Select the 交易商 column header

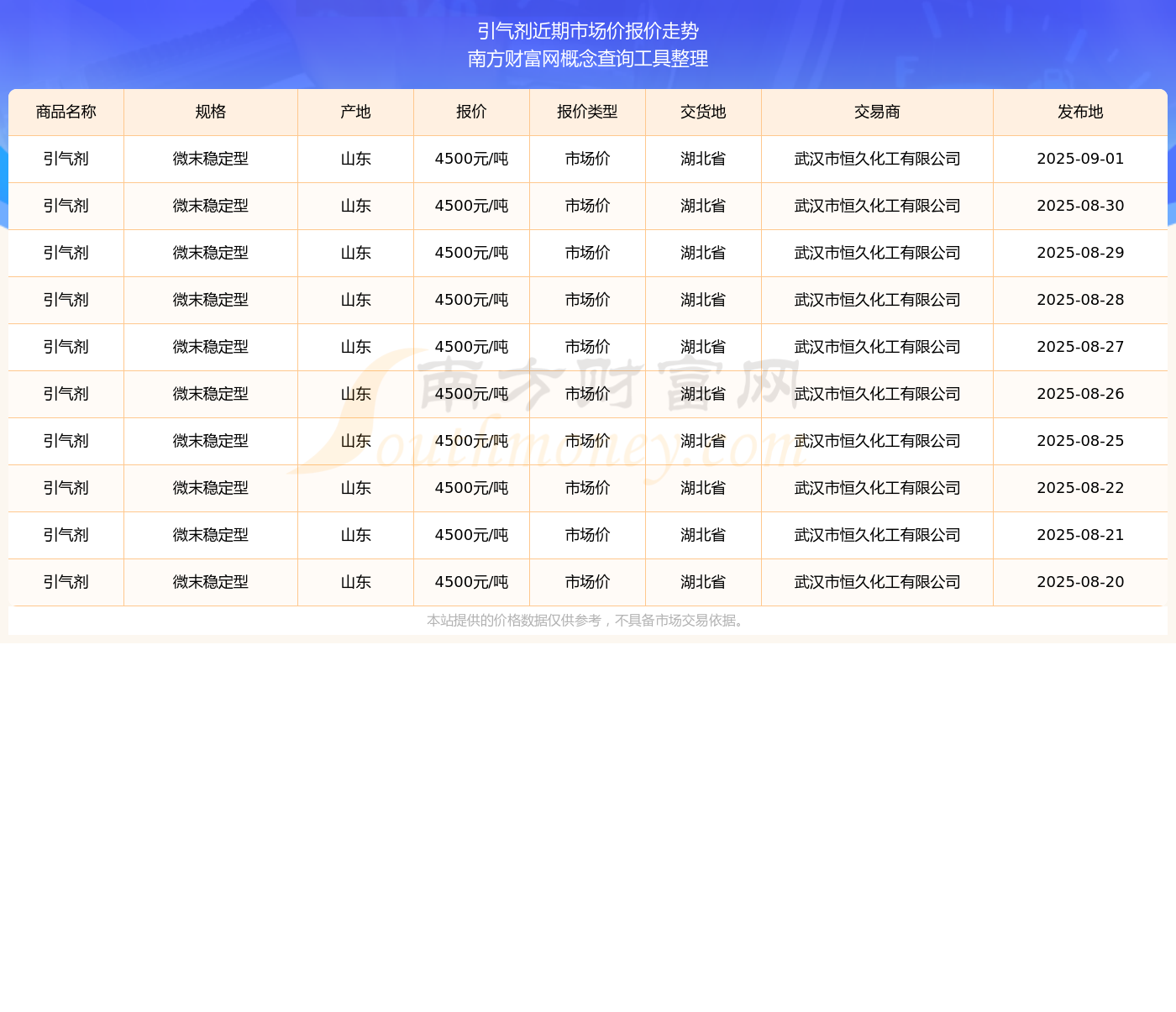(x=878, y=112)
